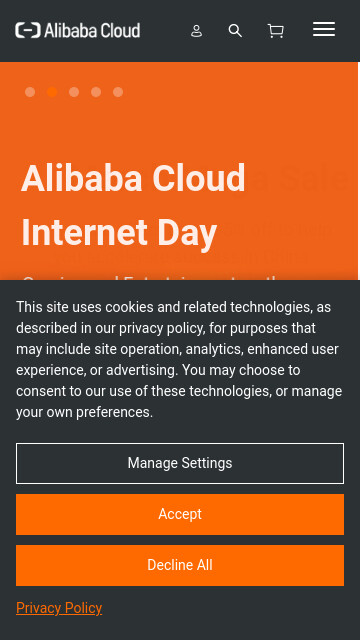
Task: Show the fifth carousel slide dot
Action: point(118,92)
